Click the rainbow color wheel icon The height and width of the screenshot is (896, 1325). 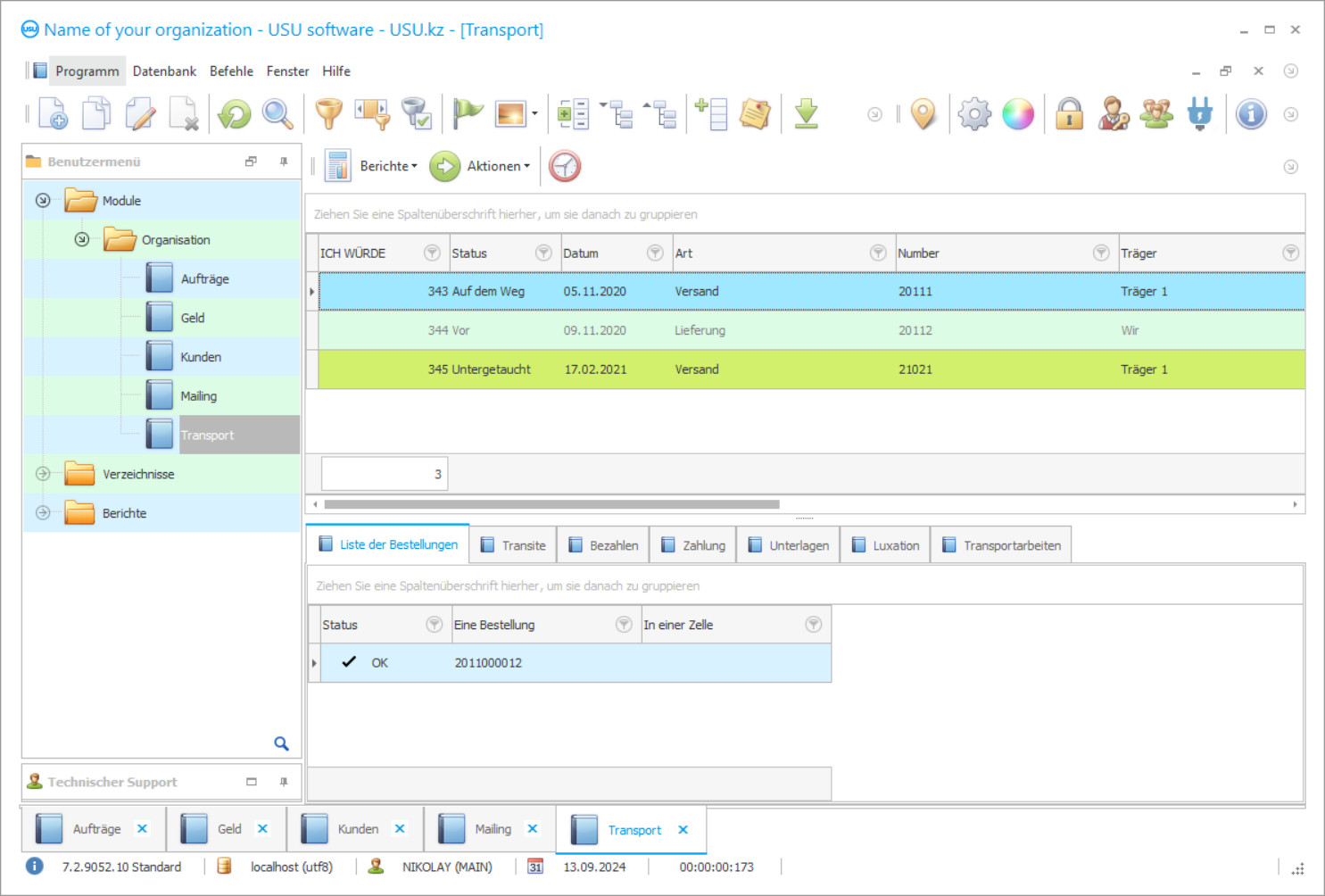click(1018, 114)
